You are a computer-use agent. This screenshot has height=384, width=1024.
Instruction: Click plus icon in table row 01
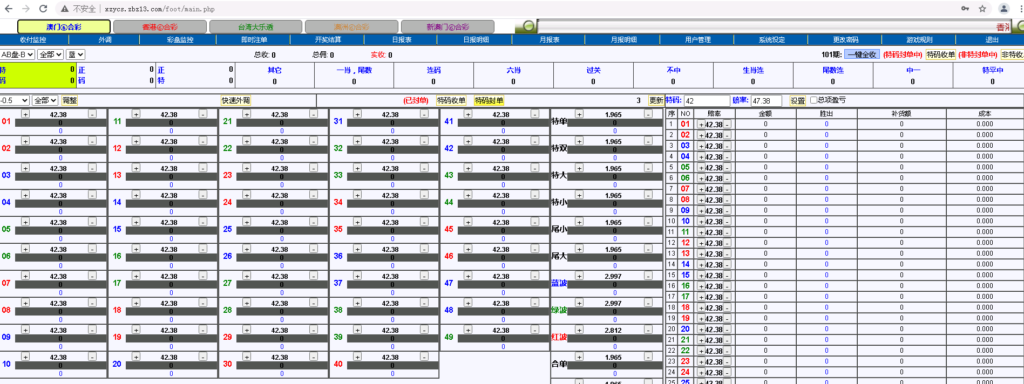point(701,124)
